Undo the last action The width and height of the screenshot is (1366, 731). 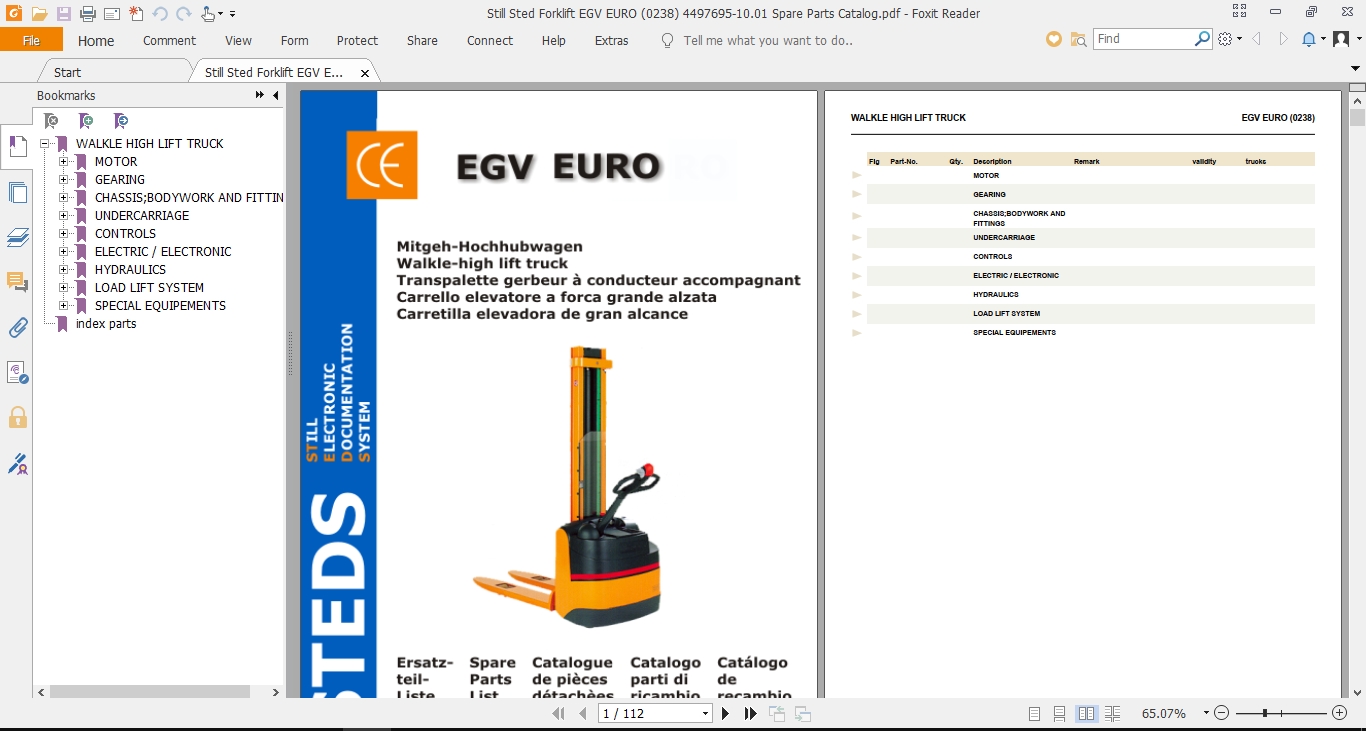coord(160,14)
